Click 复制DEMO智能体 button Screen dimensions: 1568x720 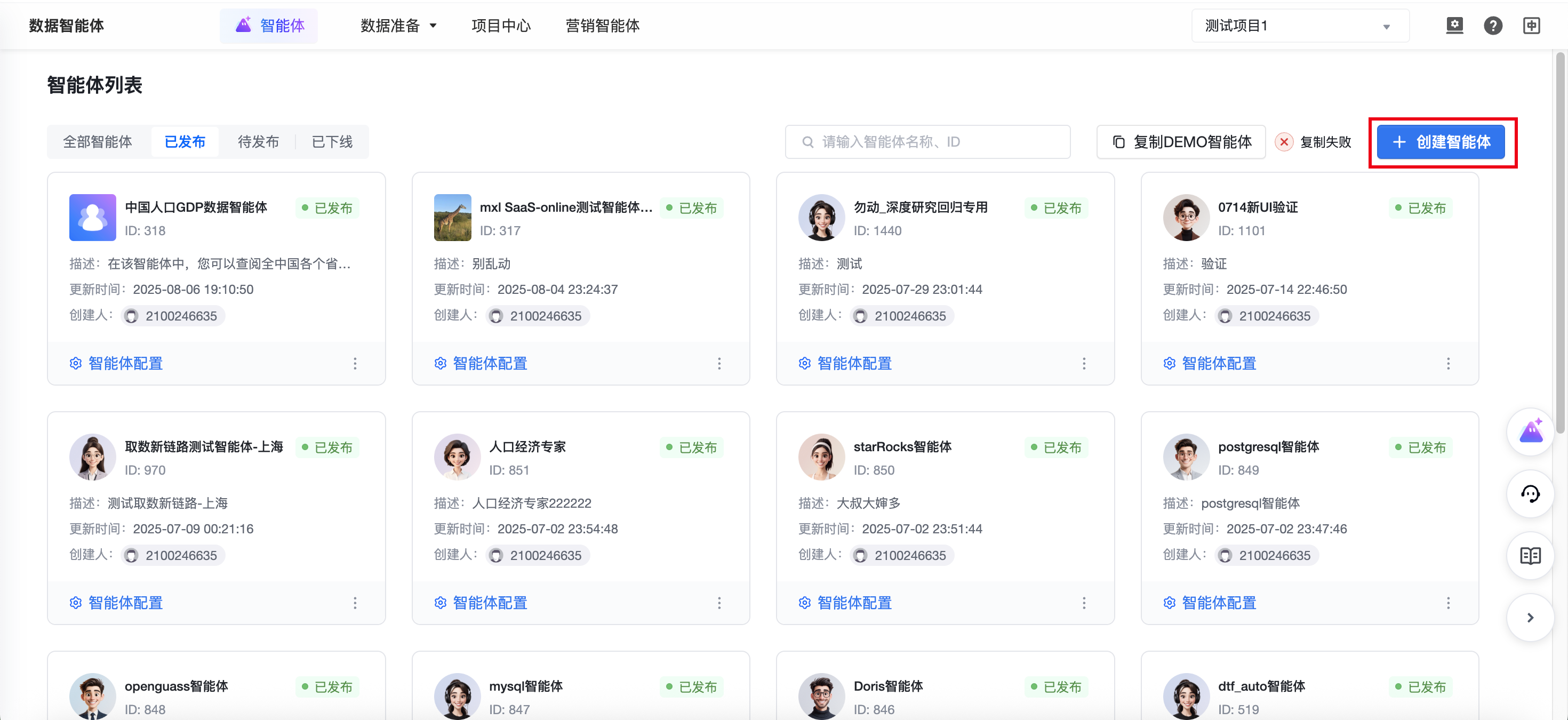click(1181, 142)
